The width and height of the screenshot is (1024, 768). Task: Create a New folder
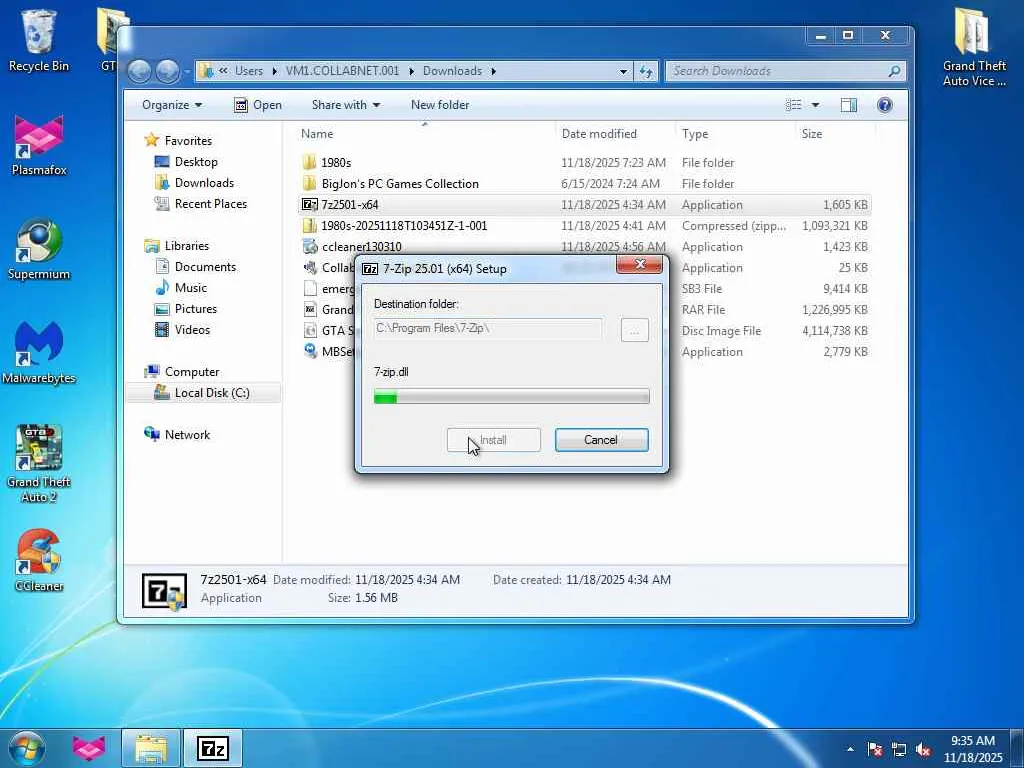[440, 105]
